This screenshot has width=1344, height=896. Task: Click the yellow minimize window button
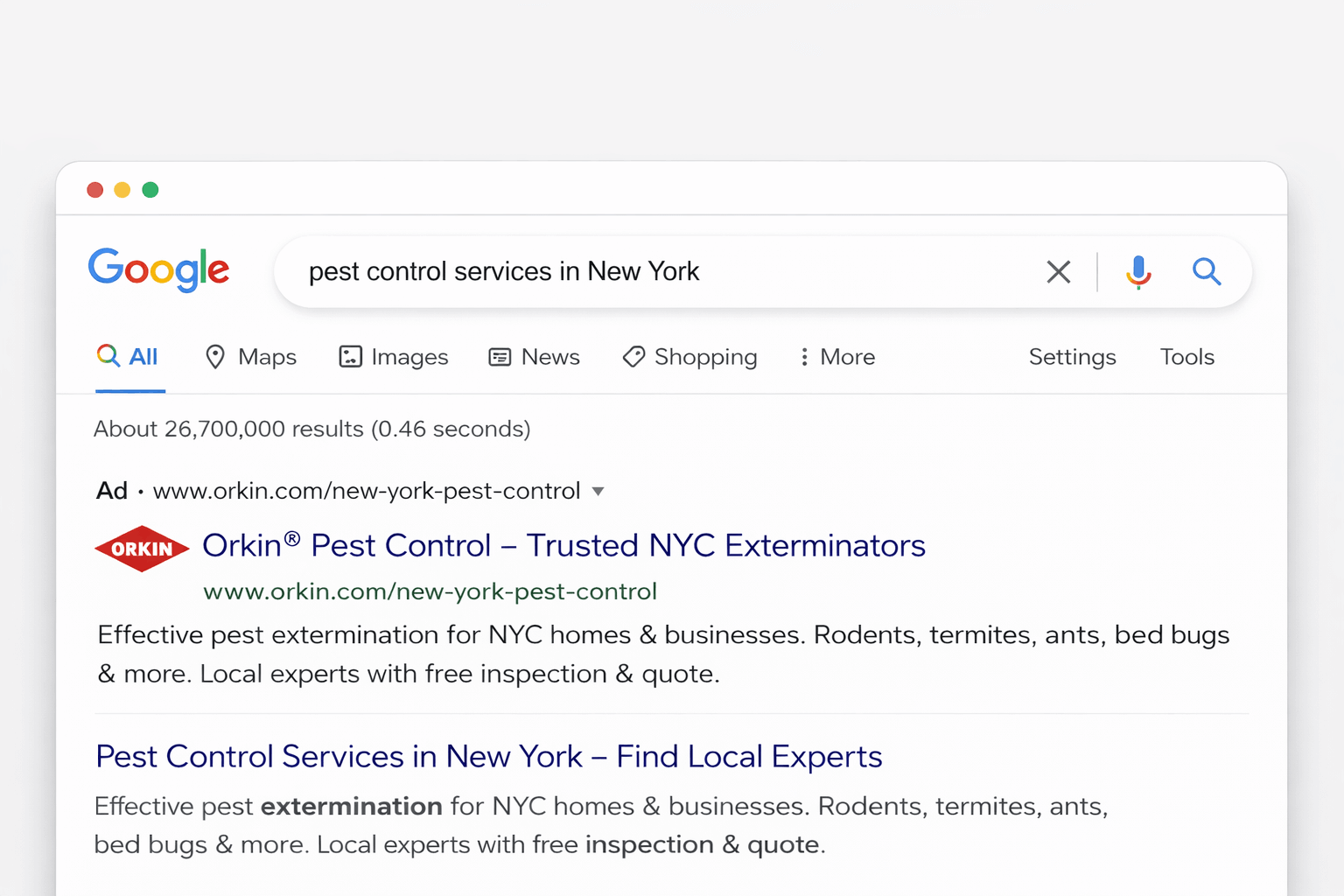tap(122, 190)
